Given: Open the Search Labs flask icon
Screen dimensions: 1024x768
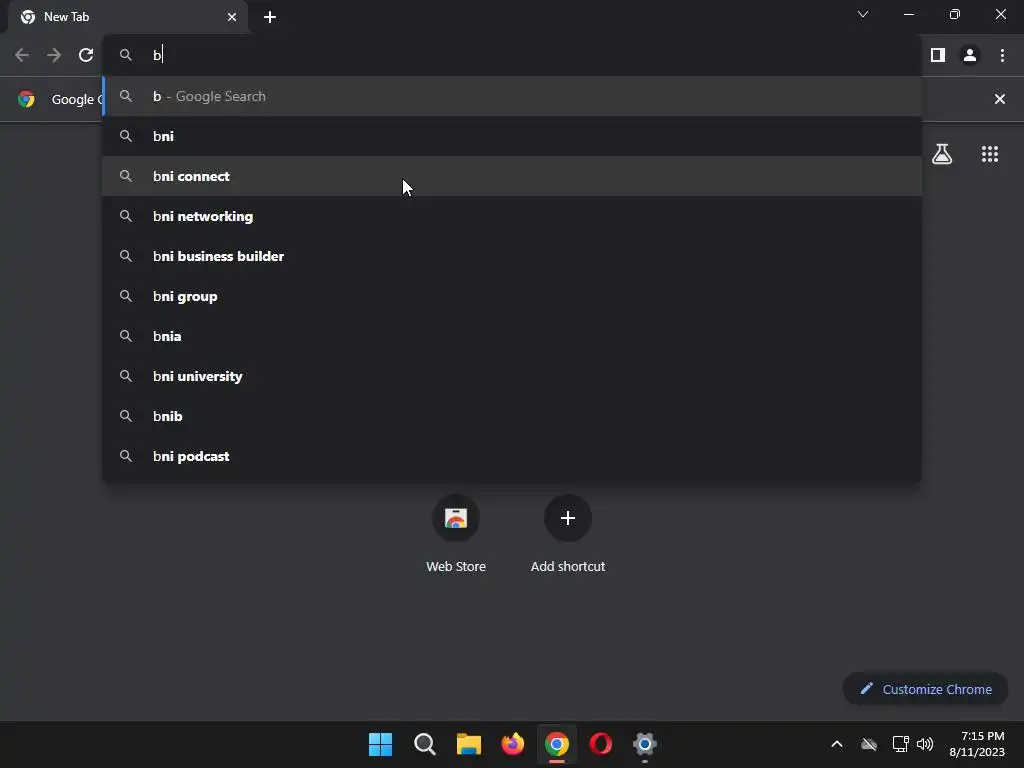Looking at the screenshot, I should pos(942,154).
